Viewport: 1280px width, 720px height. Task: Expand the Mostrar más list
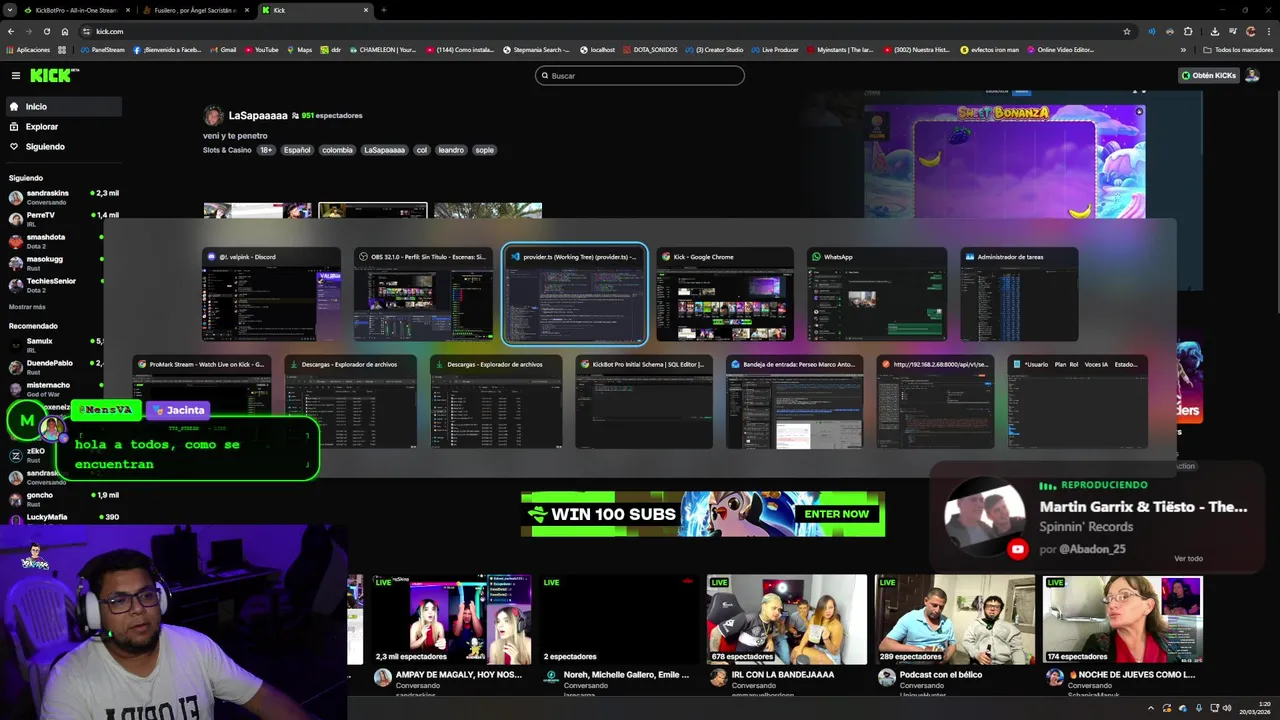point(27,307)
